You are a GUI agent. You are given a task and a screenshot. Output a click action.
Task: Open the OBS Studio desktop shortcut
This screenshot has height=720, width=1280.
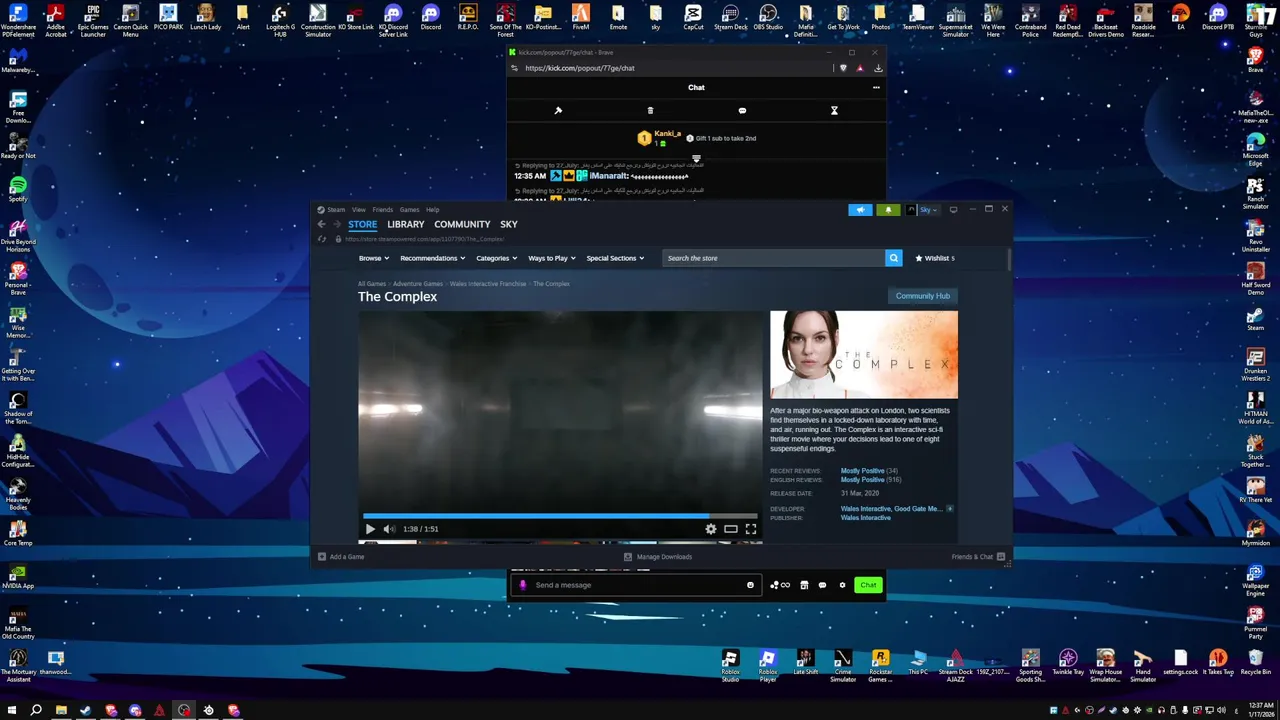[768, 17]
